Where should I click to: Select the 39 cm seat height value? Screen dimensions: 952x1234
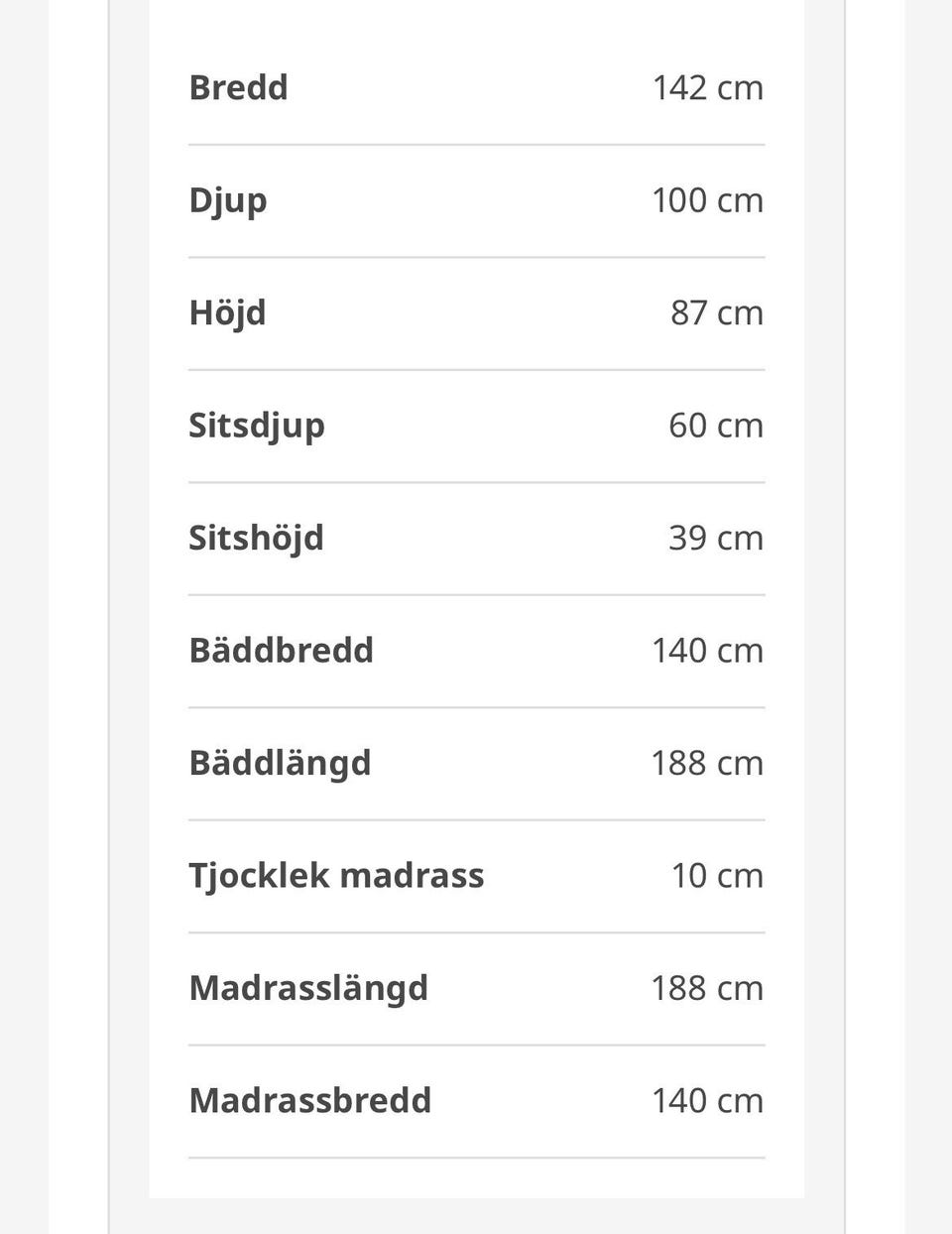pos(716,538)
